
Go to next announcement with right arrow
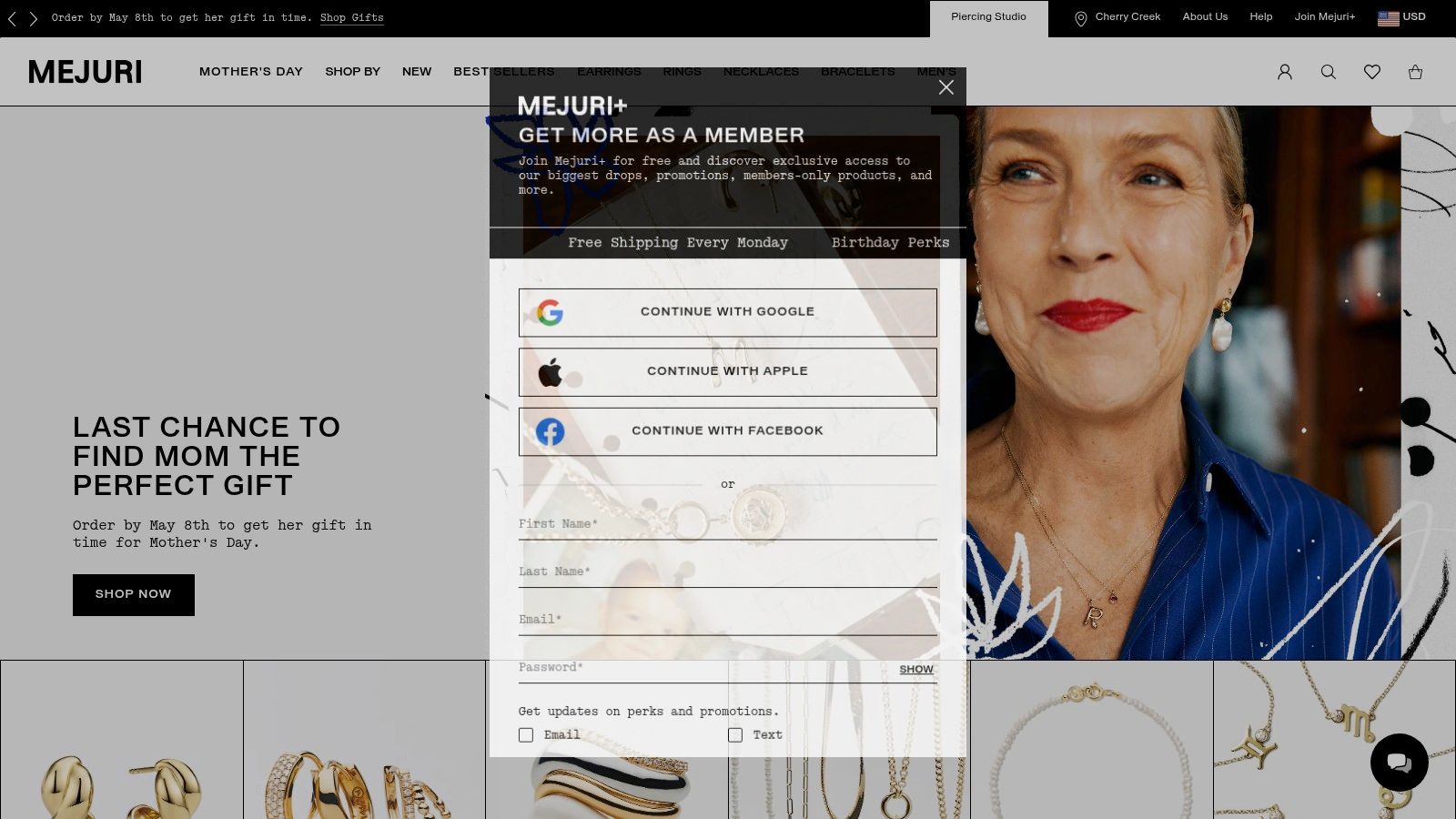click(x=33, y=18)
